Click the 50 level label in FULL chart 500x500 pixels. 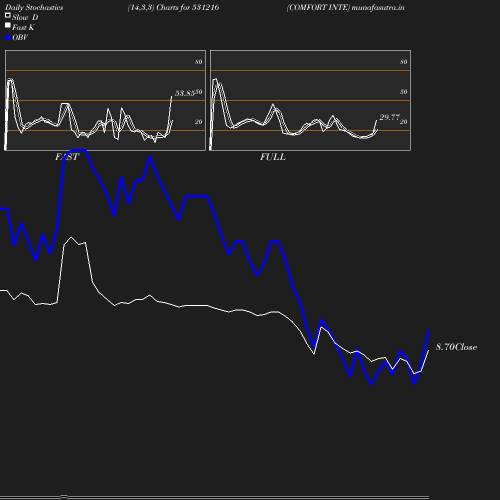403,92
